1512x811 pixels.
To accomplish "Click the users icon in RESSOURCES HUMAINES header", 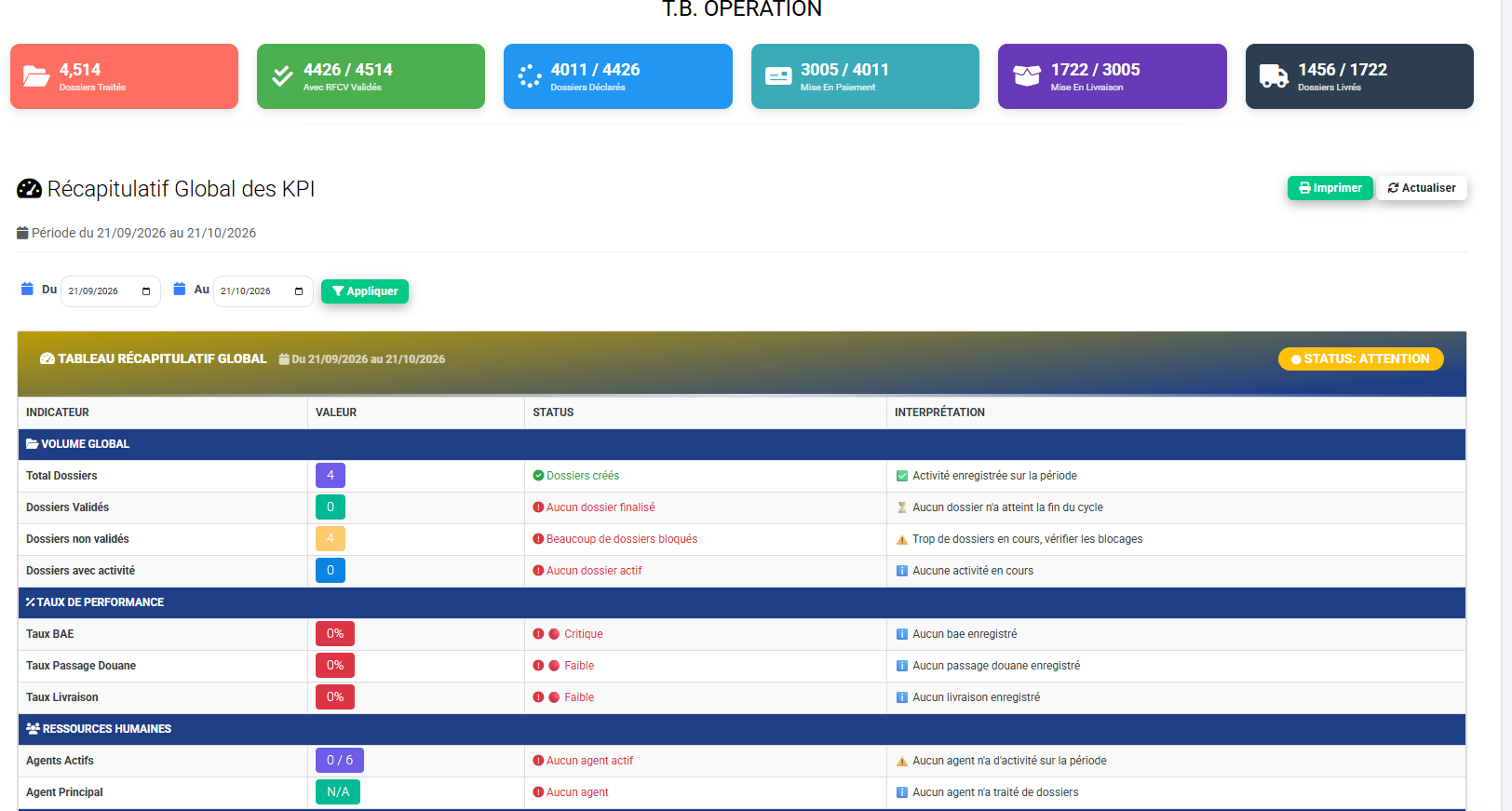I will 33,729.
